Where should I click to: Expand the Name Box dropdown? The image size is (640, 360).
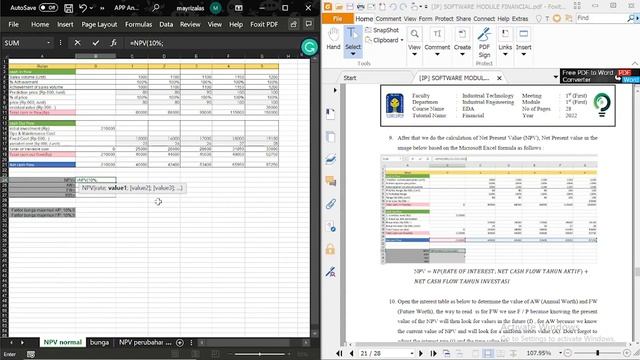pos(49,43)
